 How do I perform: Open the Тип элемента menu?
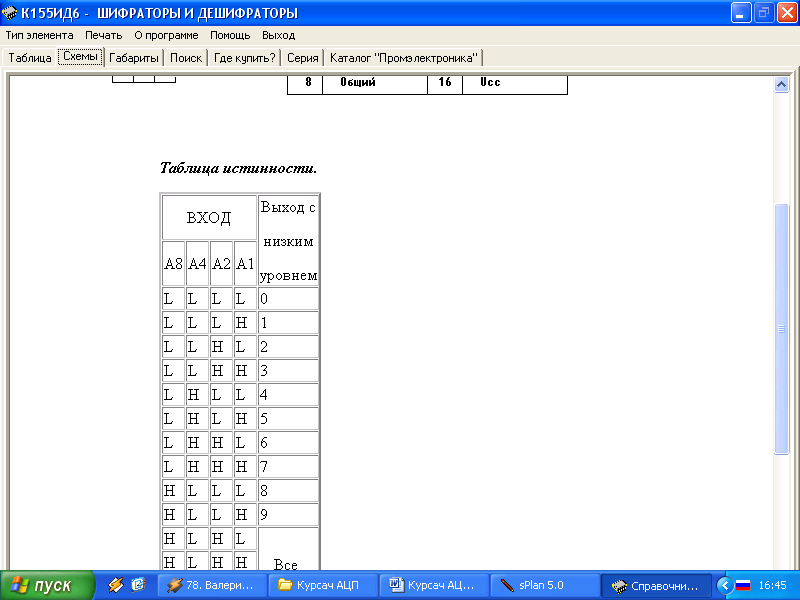[x=39, y=35]
